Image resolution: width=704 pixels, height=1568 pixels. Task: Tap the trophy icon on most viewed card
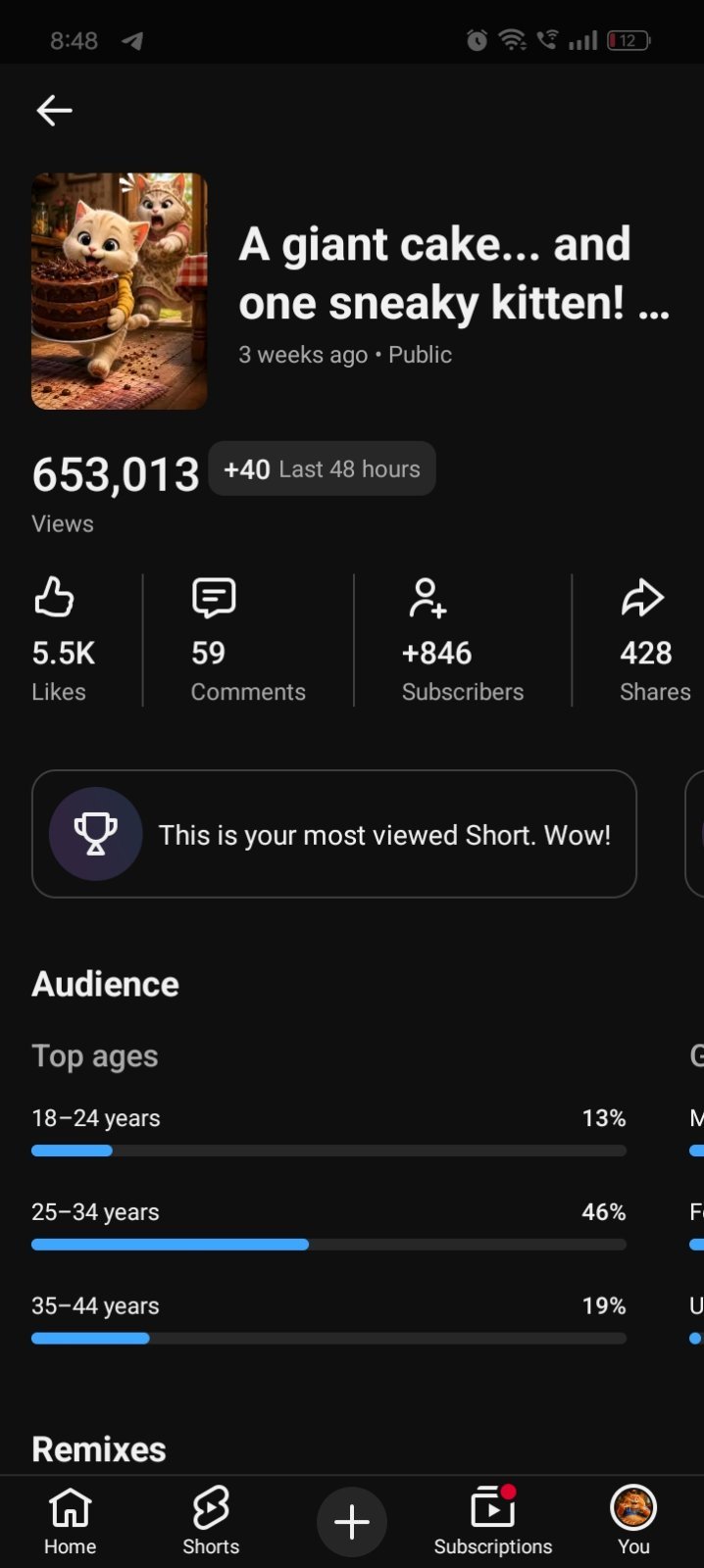pyautogui.click(x=96, y=834)
